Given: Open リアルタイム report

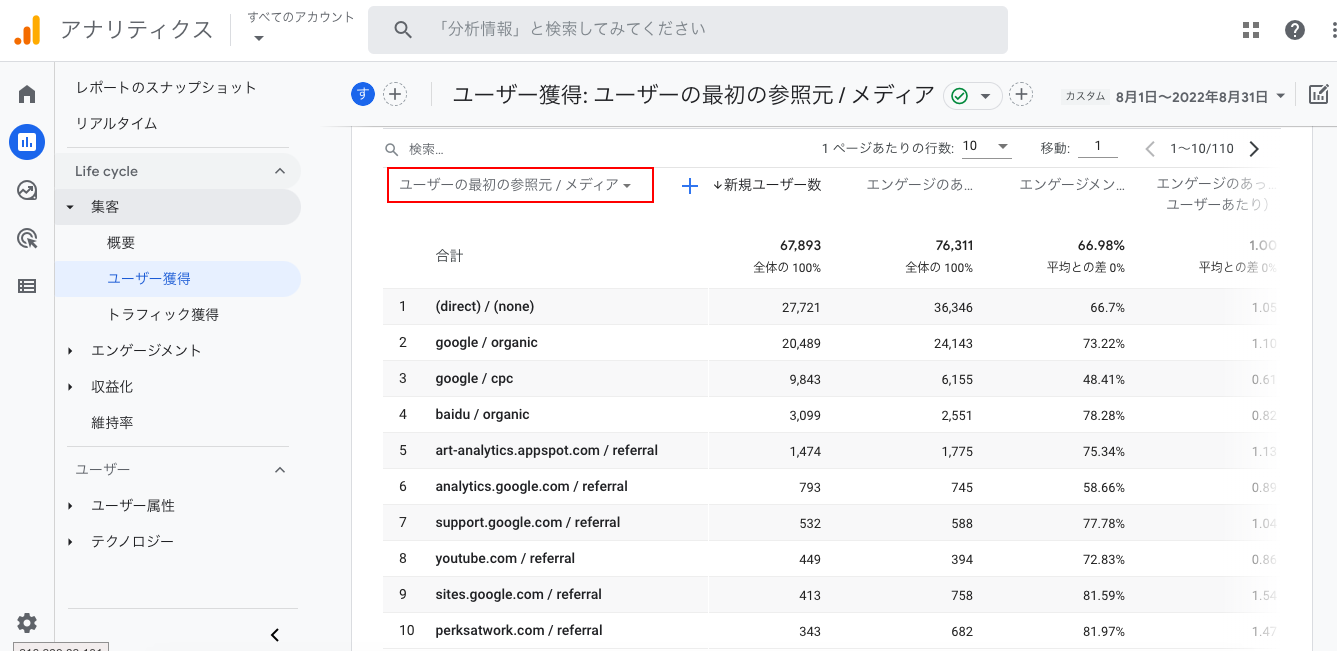Looking at the screenshot, I should tap(117, 124).
